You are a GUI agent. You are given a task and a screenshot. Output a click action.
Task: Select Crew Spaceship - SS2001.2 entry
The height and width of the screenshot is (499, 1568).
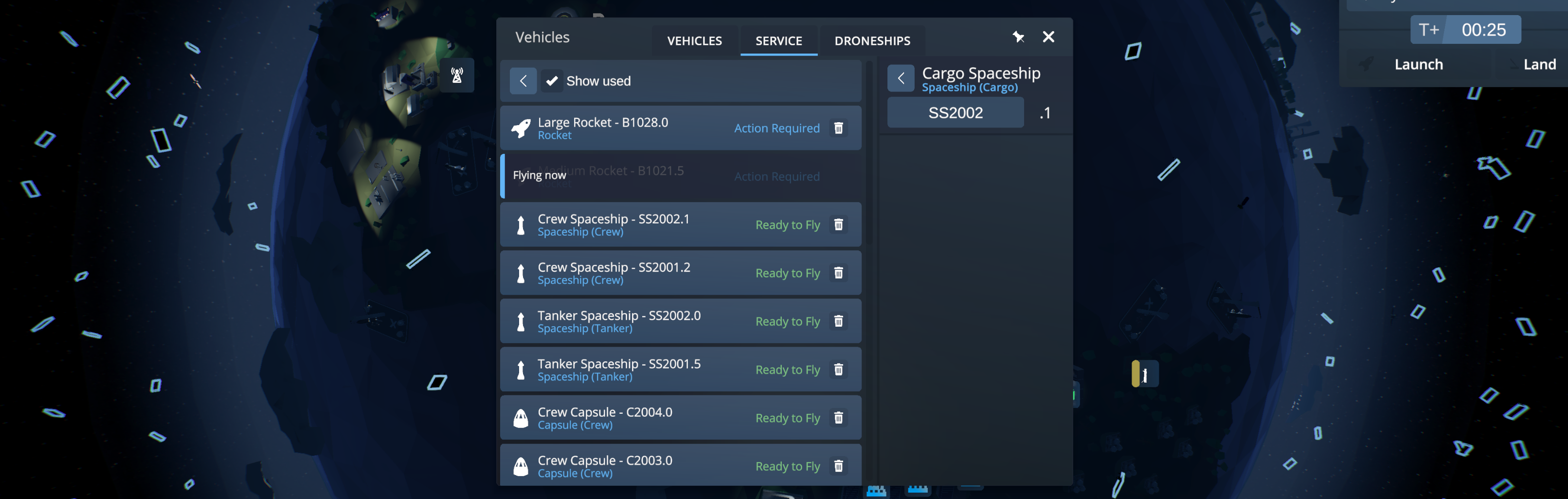pos(681,273)
